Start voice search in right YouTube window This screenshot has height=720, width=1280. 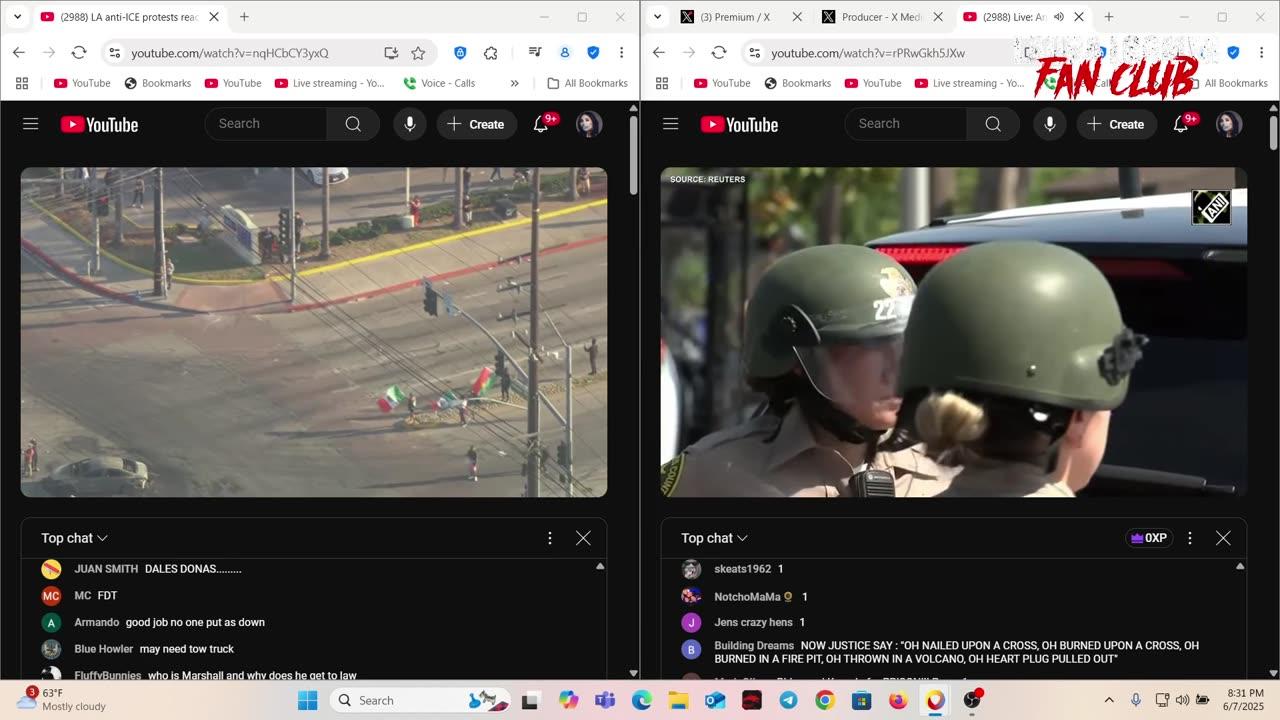coord(1049,124)
